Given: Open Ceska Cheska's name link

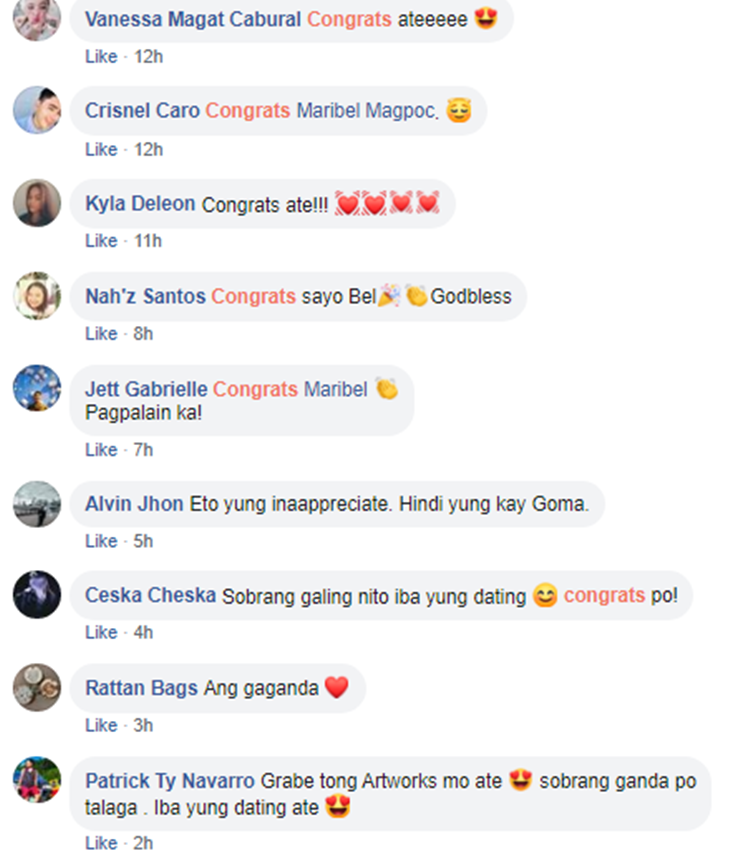Looking at the screenshot, I should click(150, 595).
